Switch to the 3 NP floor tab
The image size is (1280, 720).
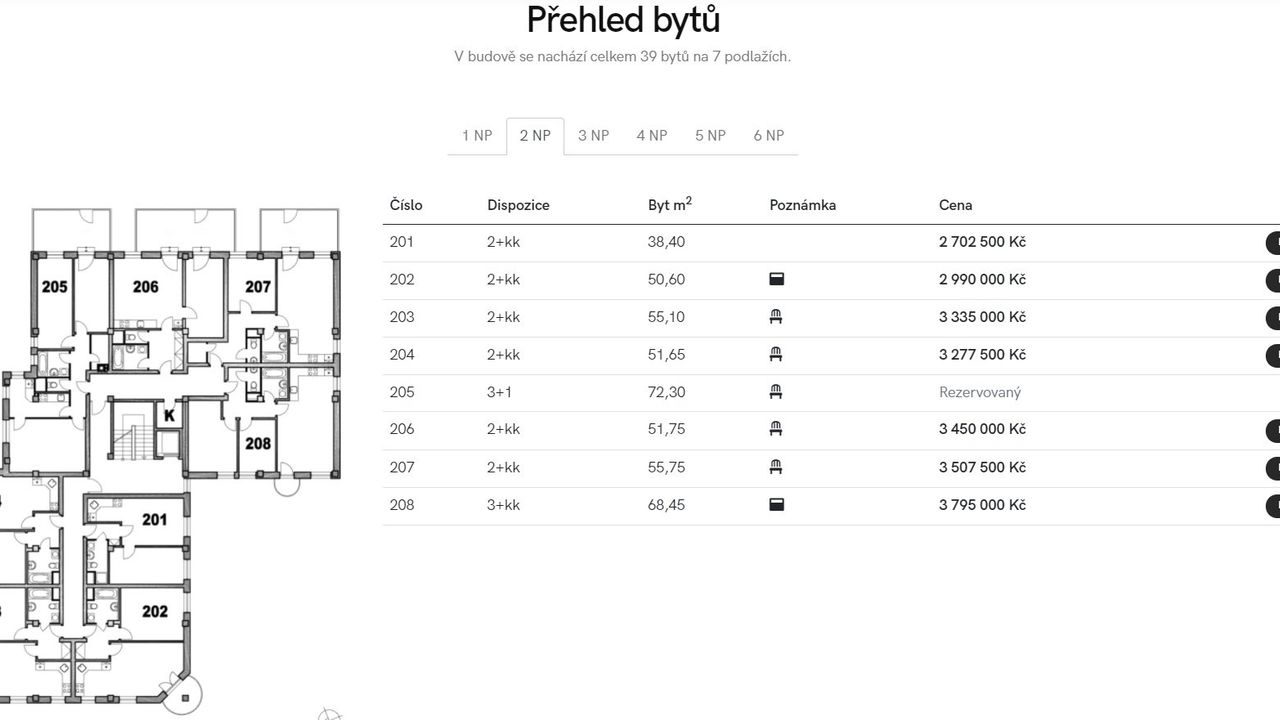[593, 136]
